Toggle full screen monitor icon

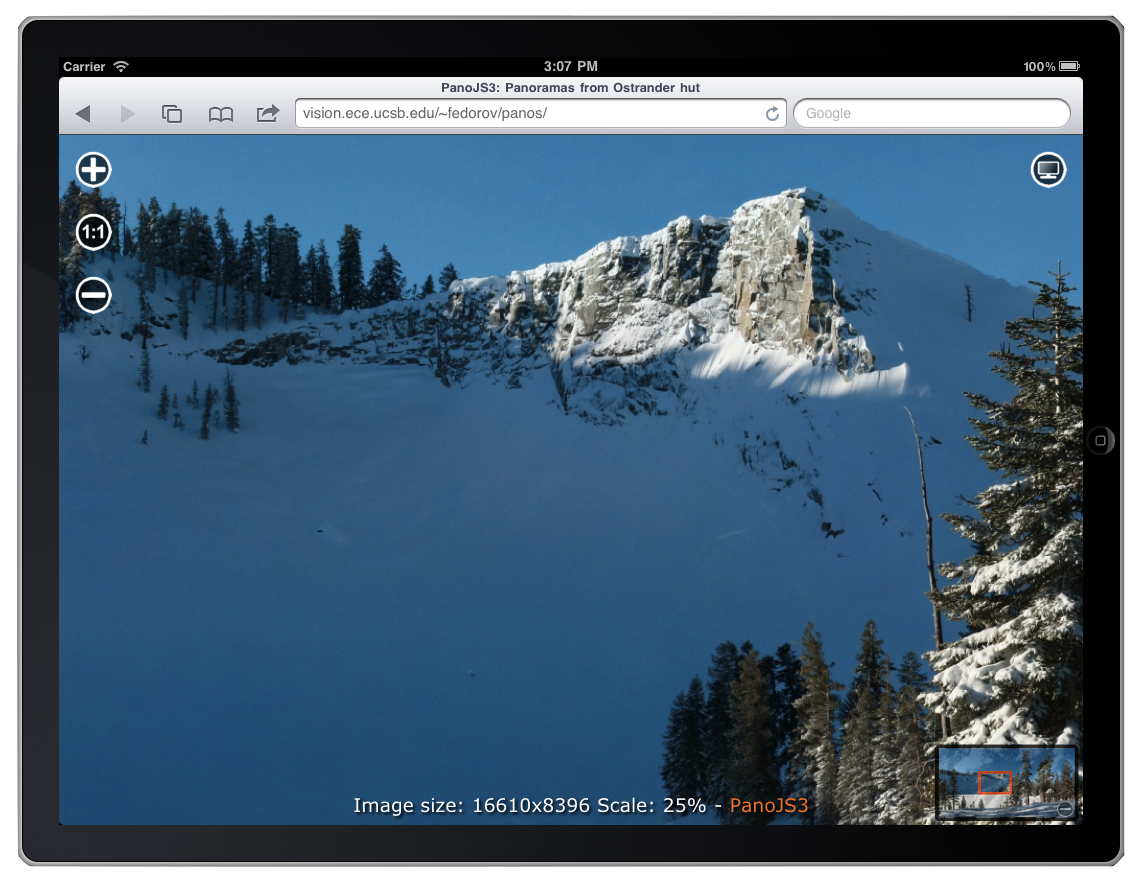click(x=1048, y=170)
